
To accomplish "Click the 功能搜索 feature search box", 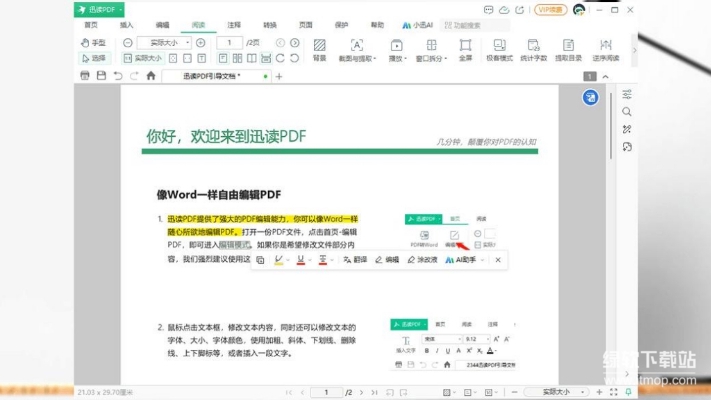I will (x=475, y=25).
